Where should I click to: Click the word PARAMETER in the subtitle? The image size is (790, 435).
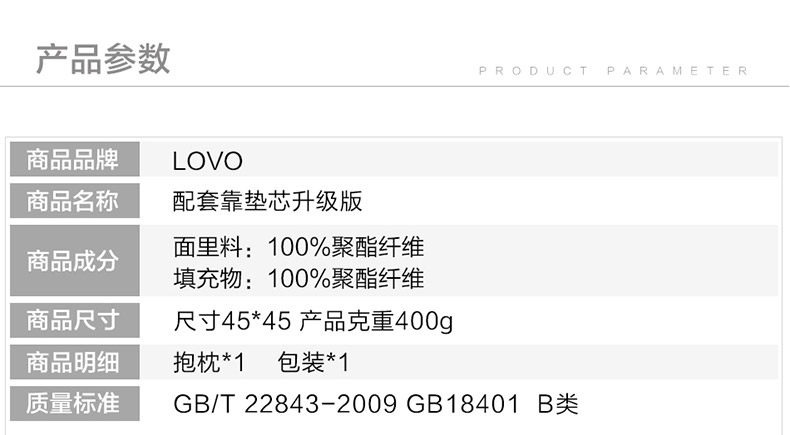[x=678, y=71]
